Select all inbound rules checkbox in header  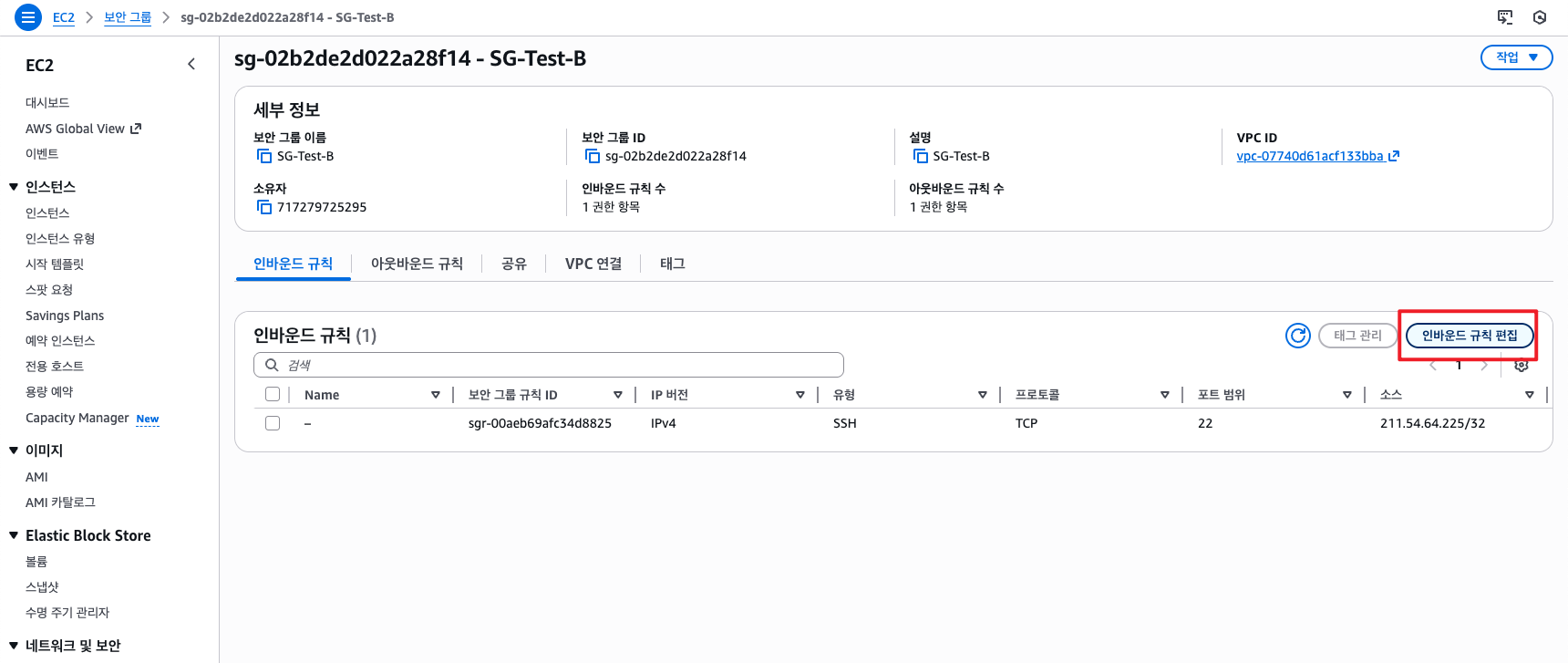(x=273, y=394)
